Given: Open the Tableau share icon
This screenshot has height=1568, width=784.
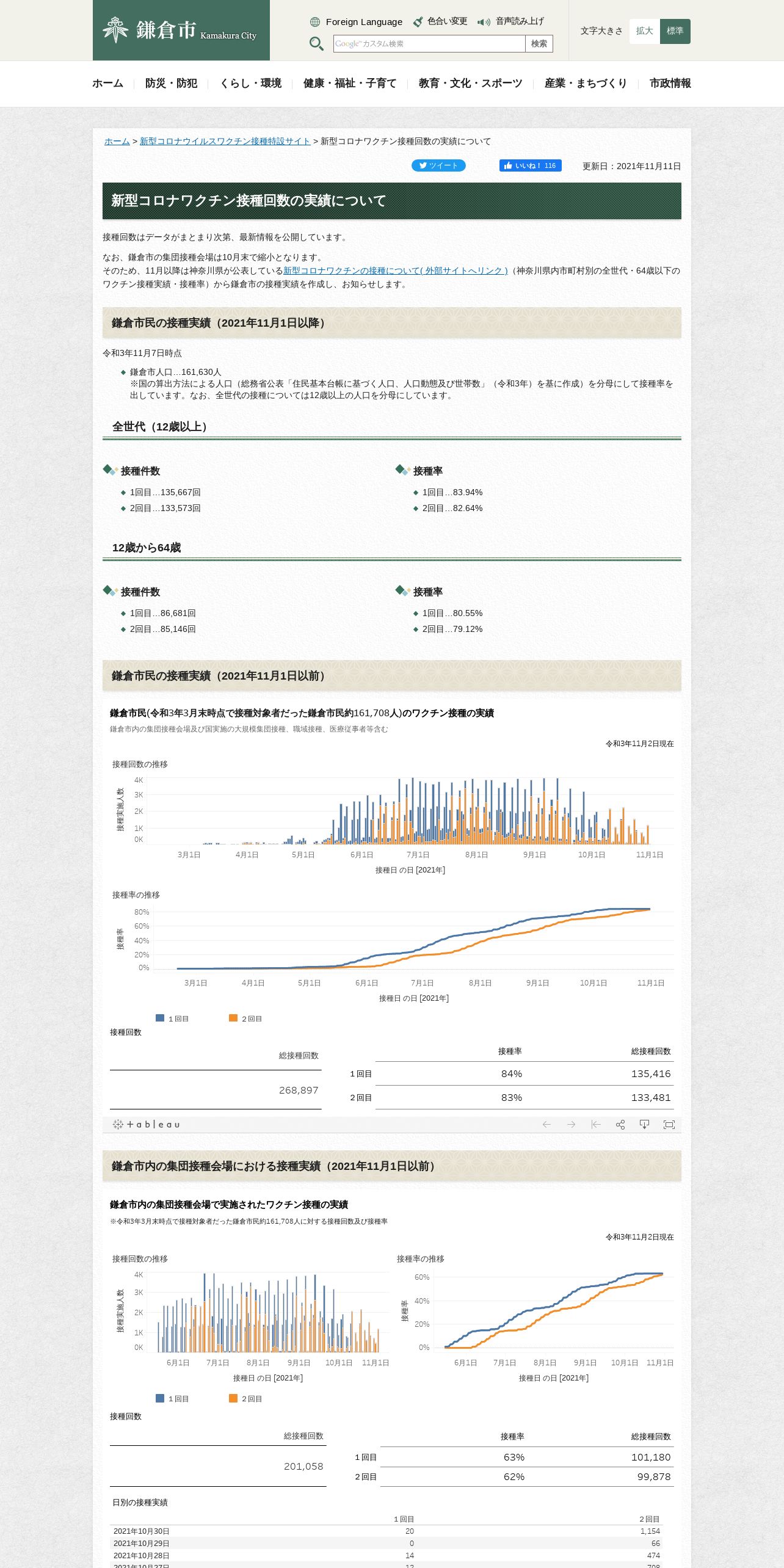Looking at the screenshot, I should (x=620, y=1124).
